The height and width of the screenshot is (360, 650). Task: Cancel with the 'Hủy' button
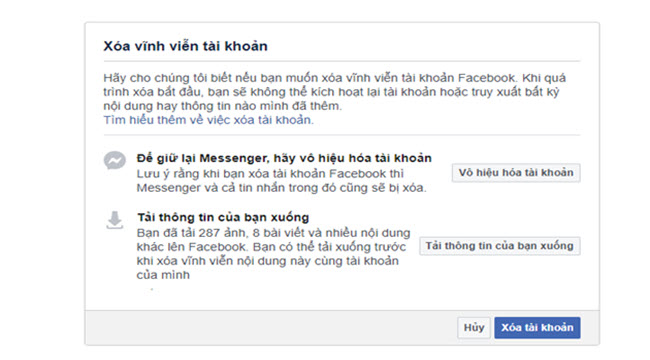pos(474,328)
